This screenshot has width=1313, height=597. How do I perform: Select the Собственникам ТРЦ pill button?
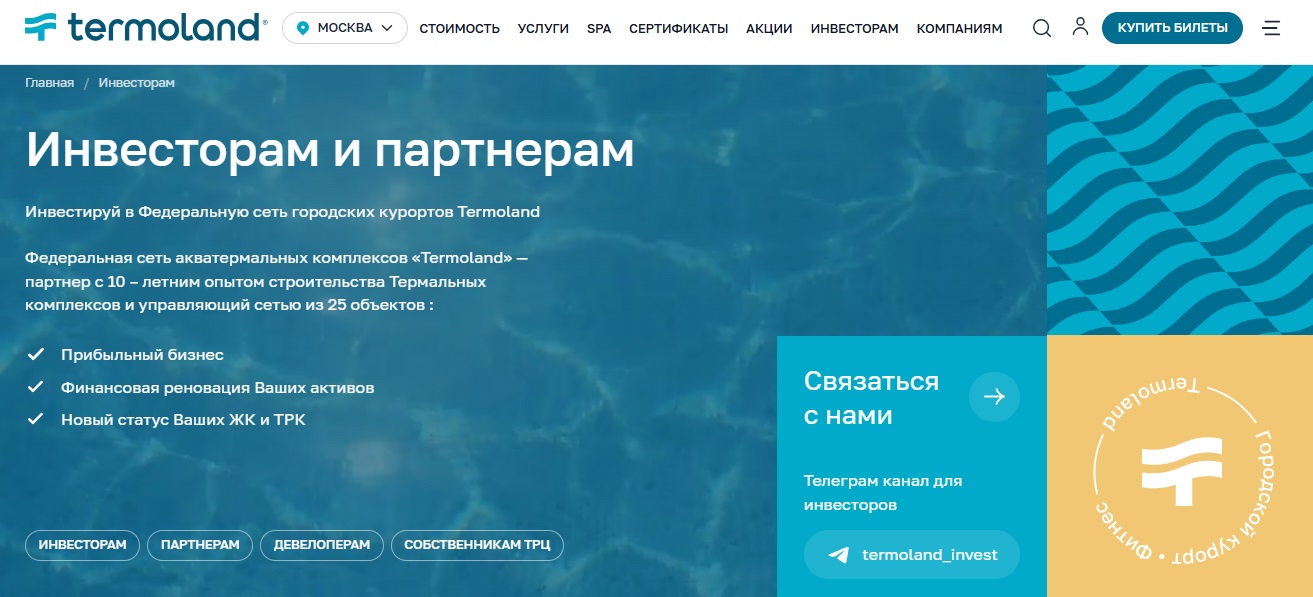[478, 545]
